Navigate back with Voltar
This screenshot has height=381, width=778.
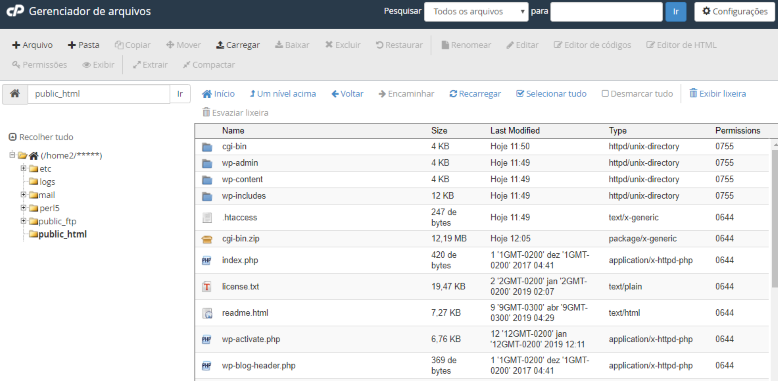point(347,94)
